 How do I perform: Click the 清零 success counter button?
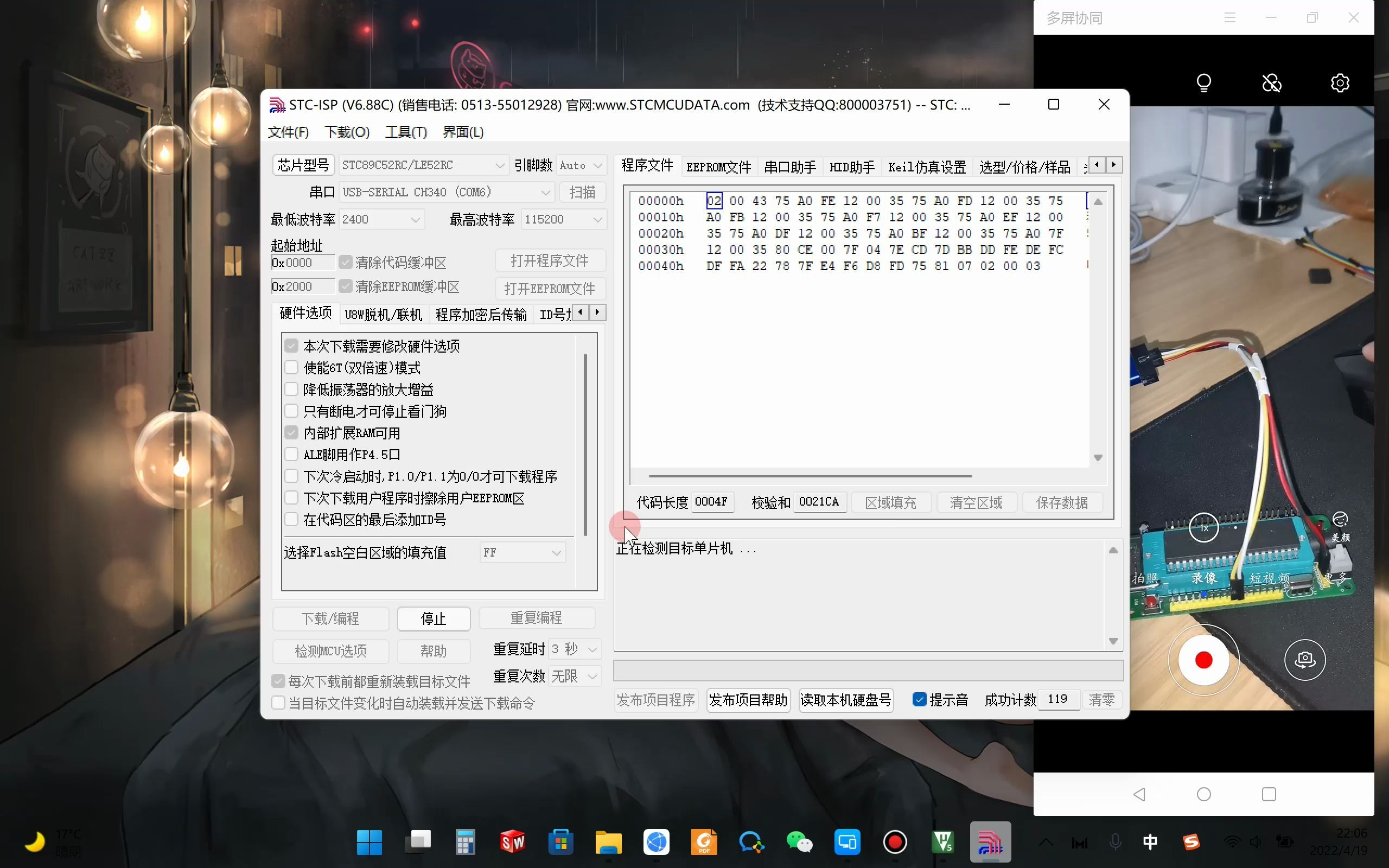pyautogui.click(x=1101, y=700)
